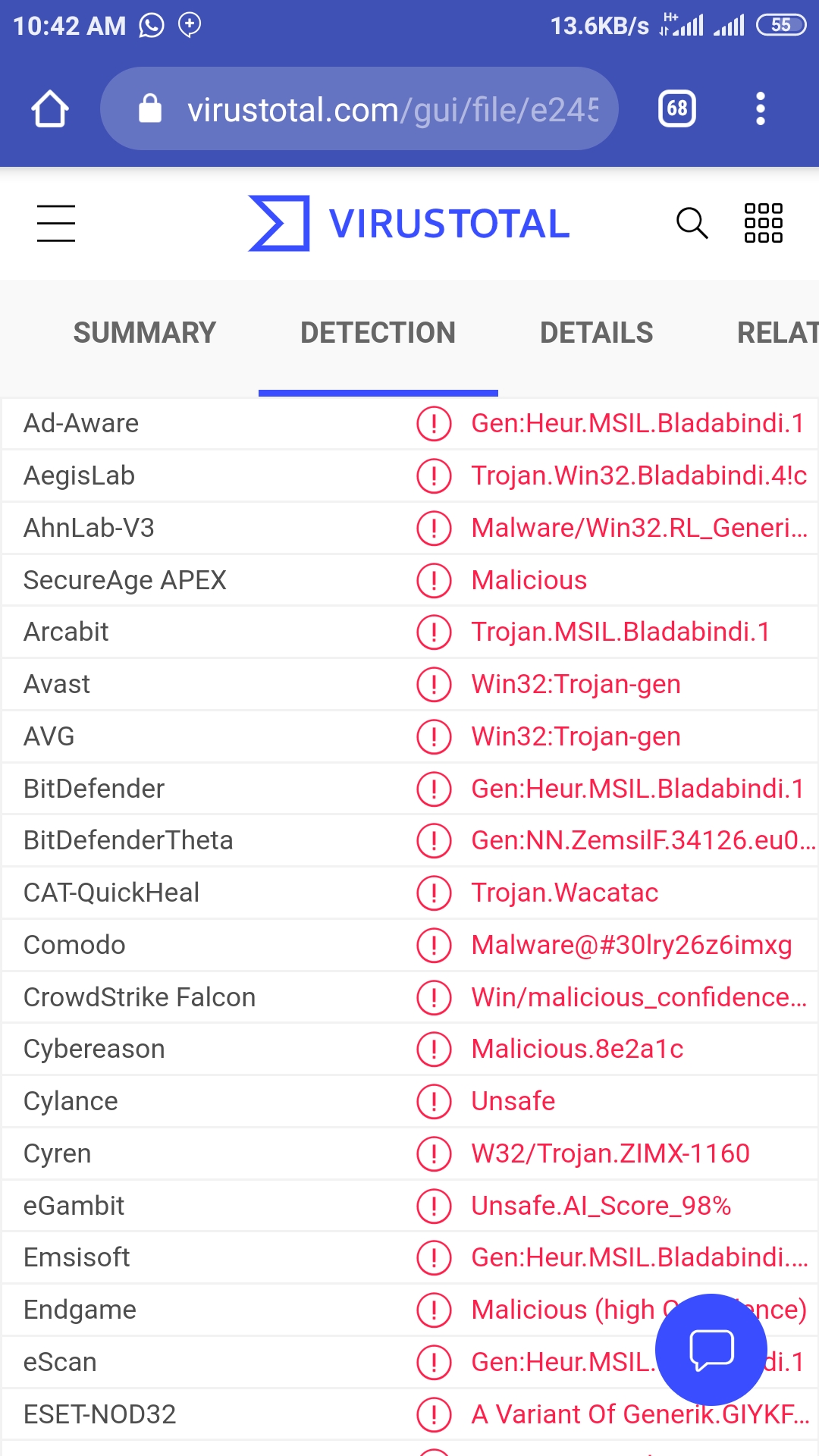
Task: Open the VirusTotal hamburger menu
Action: coord(55,223)
